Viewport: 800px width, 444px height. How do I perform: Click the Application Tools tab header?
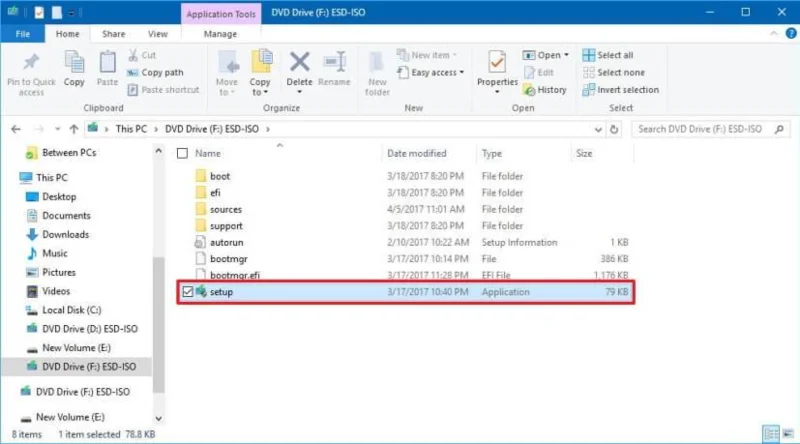point(221,14)
